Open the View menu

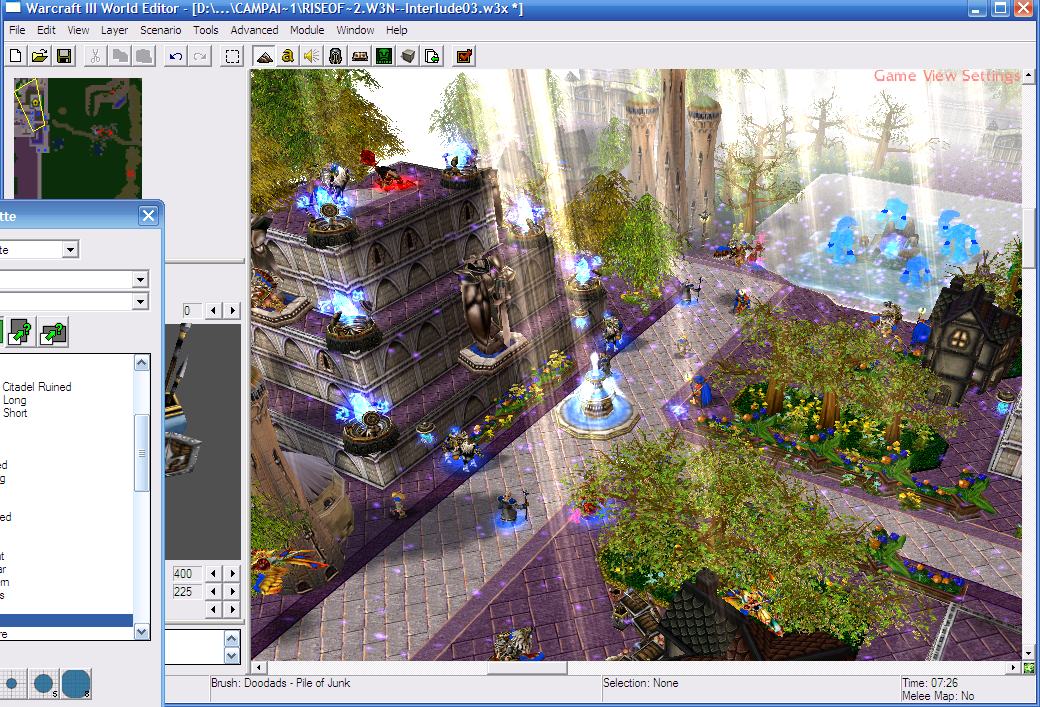click(78, 30)
